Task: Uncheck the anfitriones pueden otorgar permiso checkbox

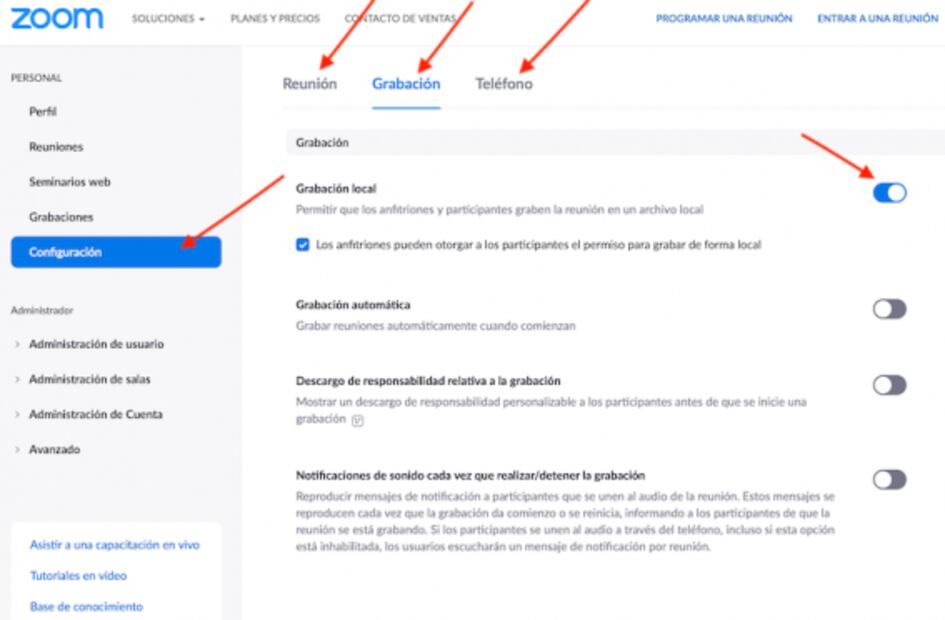Action: point(303,245)
